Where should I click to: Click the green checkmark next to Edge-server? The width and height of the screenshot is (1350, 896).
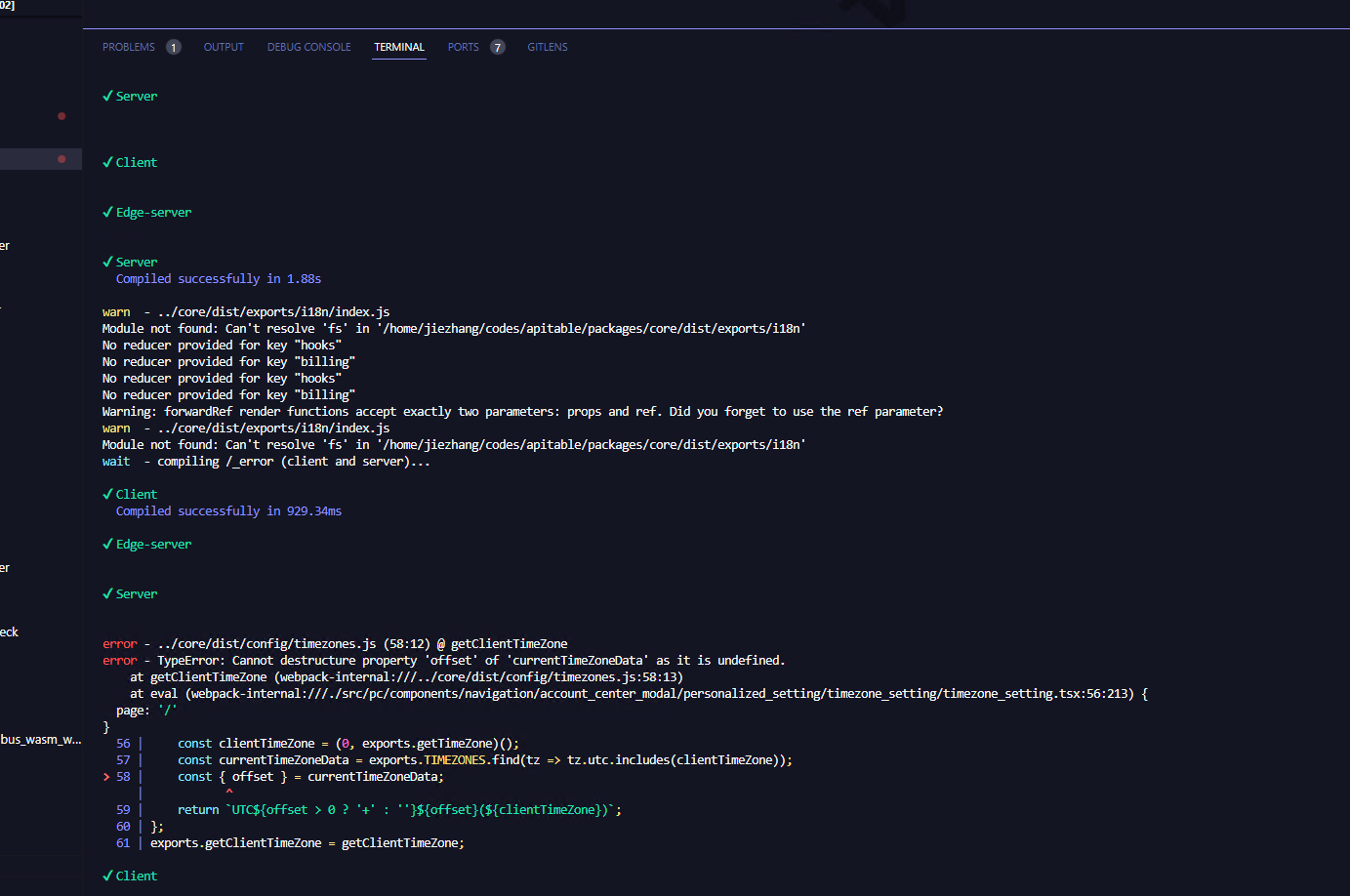click(107, 211)
